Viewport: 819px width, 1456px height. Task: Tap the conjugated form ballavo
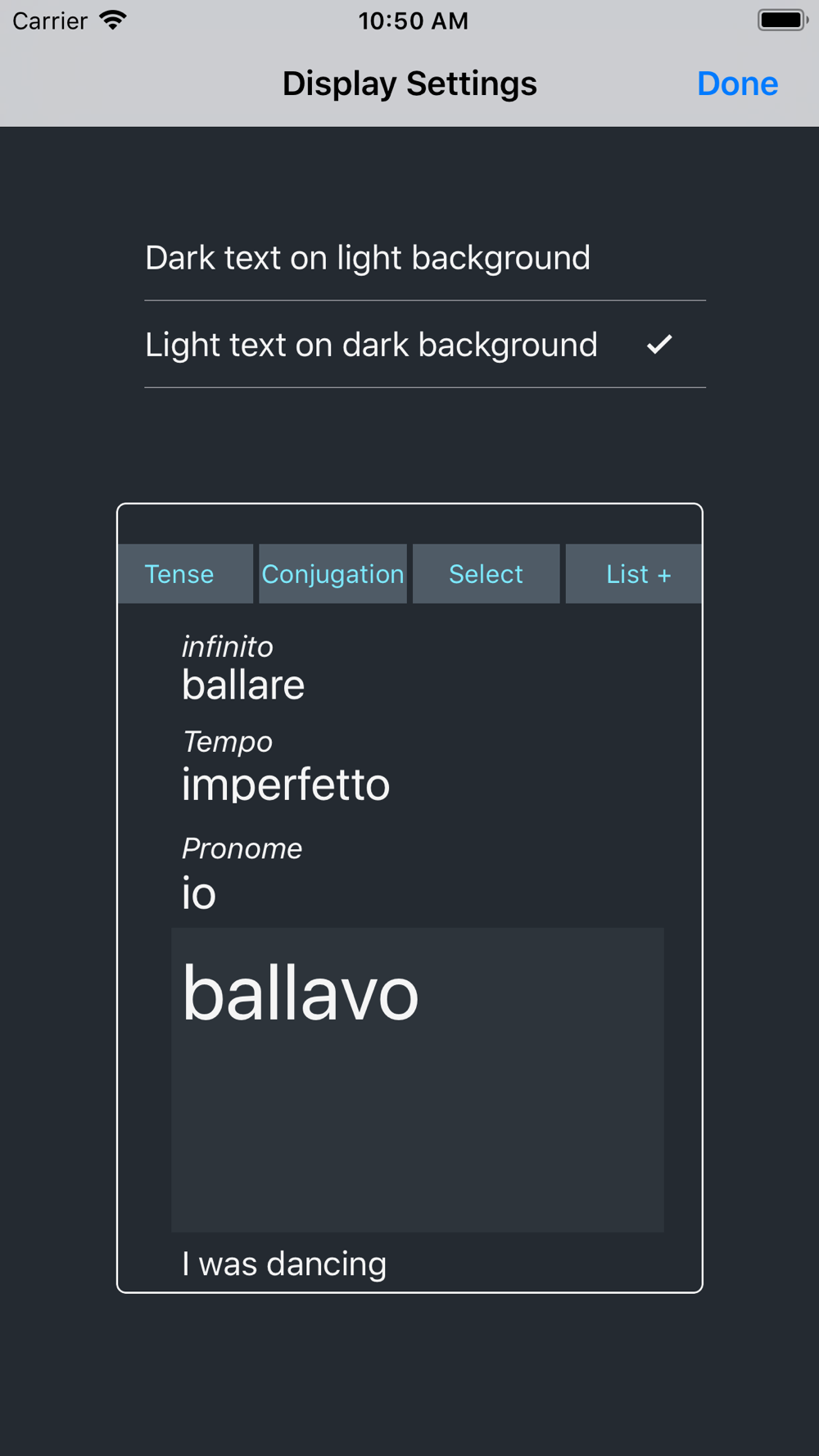(x=301, y=993)
